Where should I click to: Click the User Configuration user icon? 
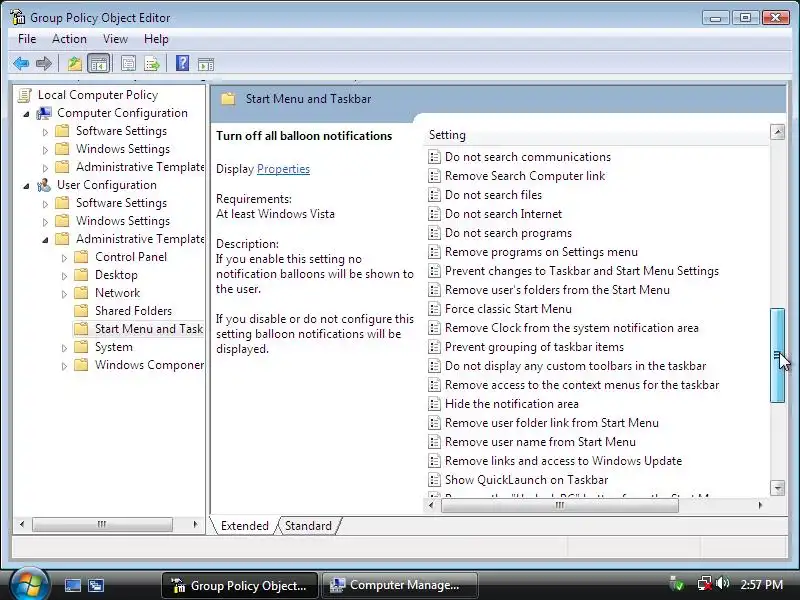[x=44, y=185]
